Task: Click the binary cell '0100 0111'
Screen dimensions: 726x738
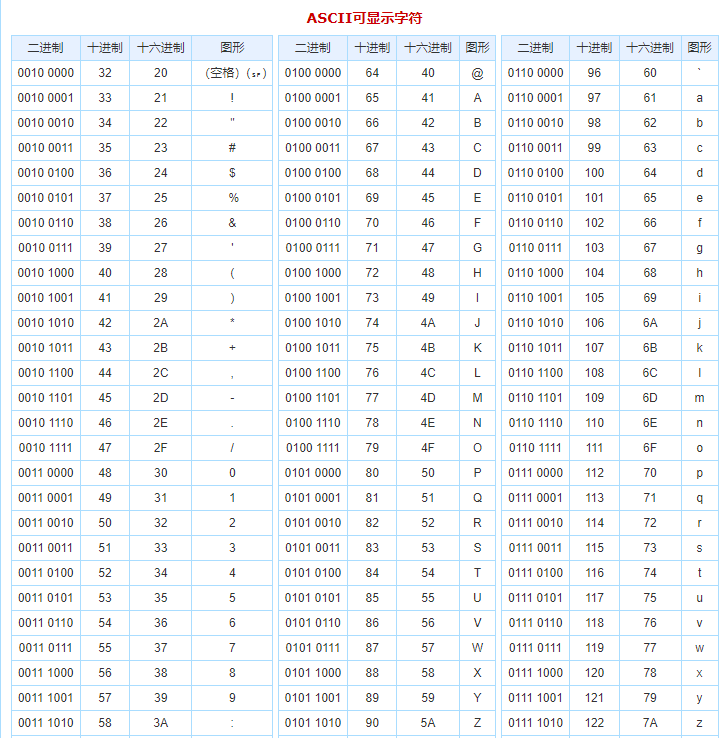Action: point(313,248)
